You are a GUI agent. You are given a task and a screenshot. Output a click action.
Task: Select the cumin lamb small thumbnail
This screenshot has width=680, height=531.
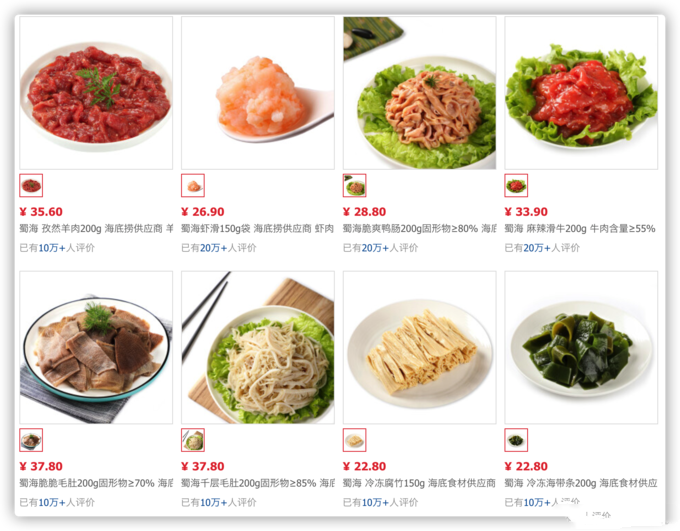[31, 186]
